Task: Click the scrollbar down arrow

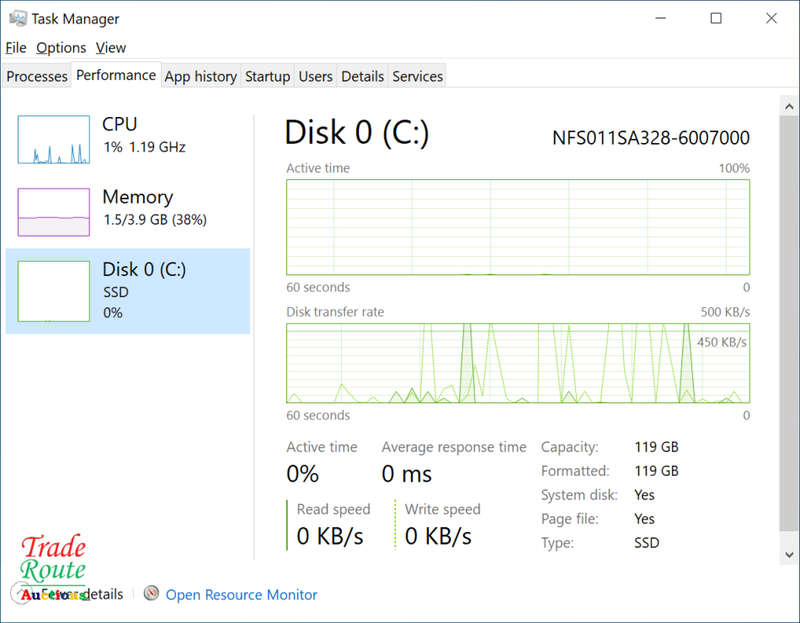Action: 789,555
